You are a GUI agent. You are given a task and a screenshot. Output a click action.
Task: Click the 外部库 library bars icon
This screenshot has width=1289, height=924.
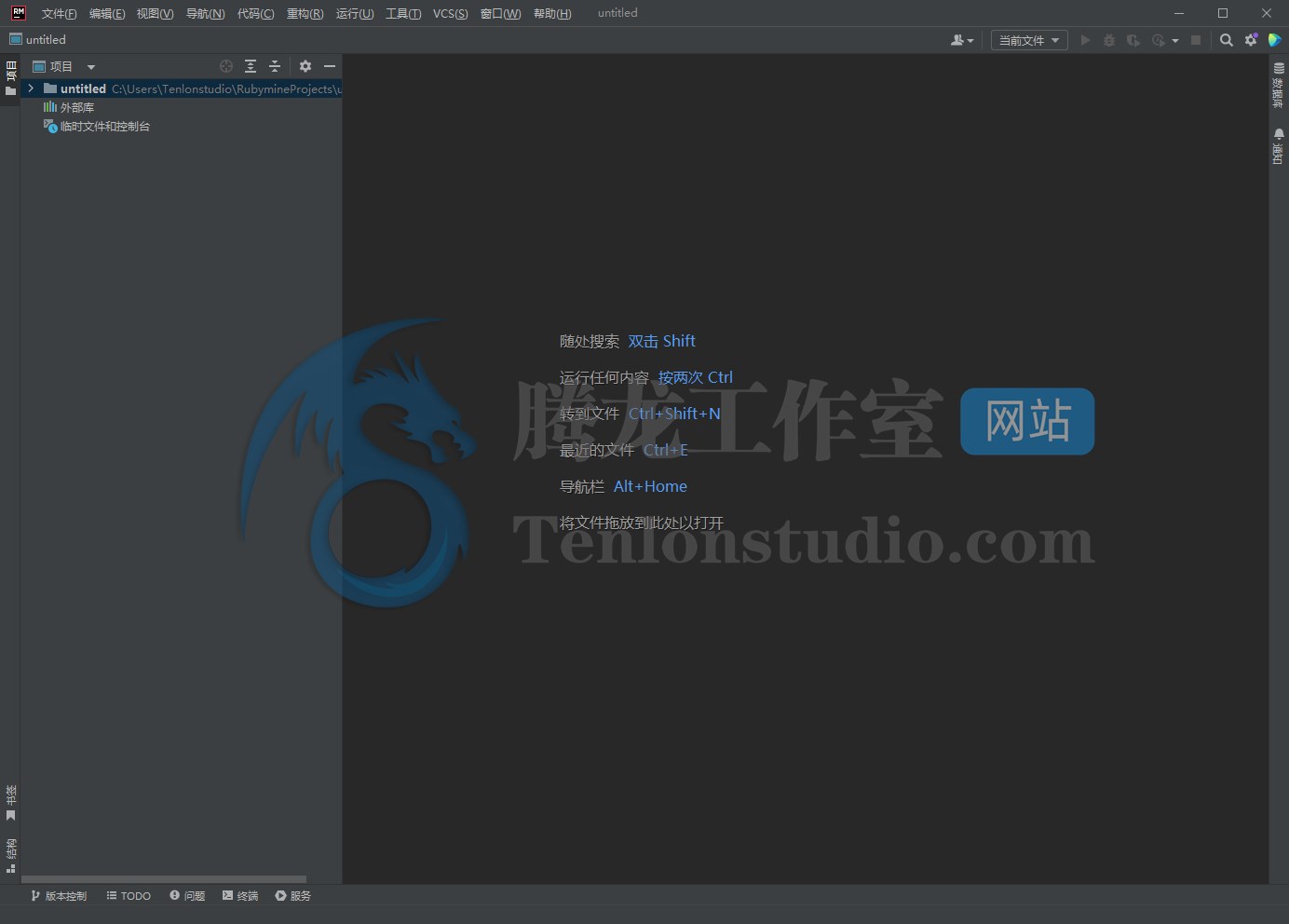(x=50, y=107)
